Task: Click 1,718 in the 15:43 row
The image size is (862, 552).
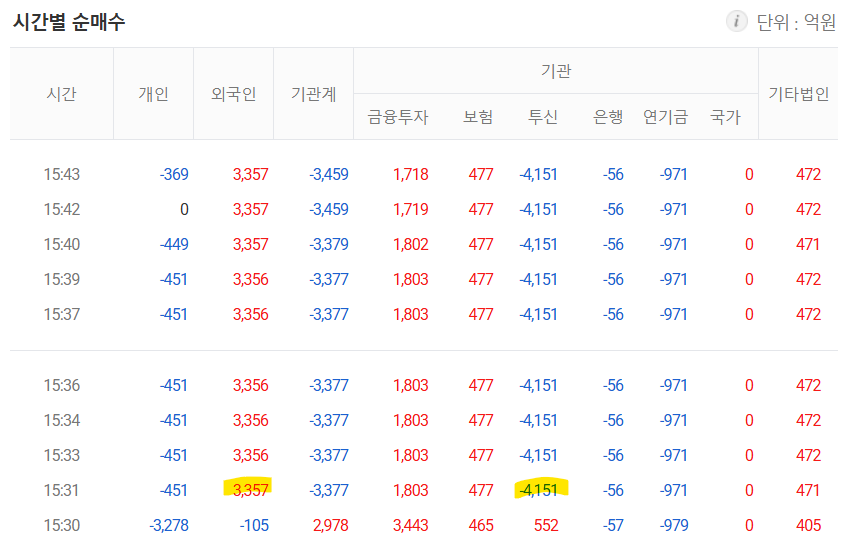Action: (411, 175)
